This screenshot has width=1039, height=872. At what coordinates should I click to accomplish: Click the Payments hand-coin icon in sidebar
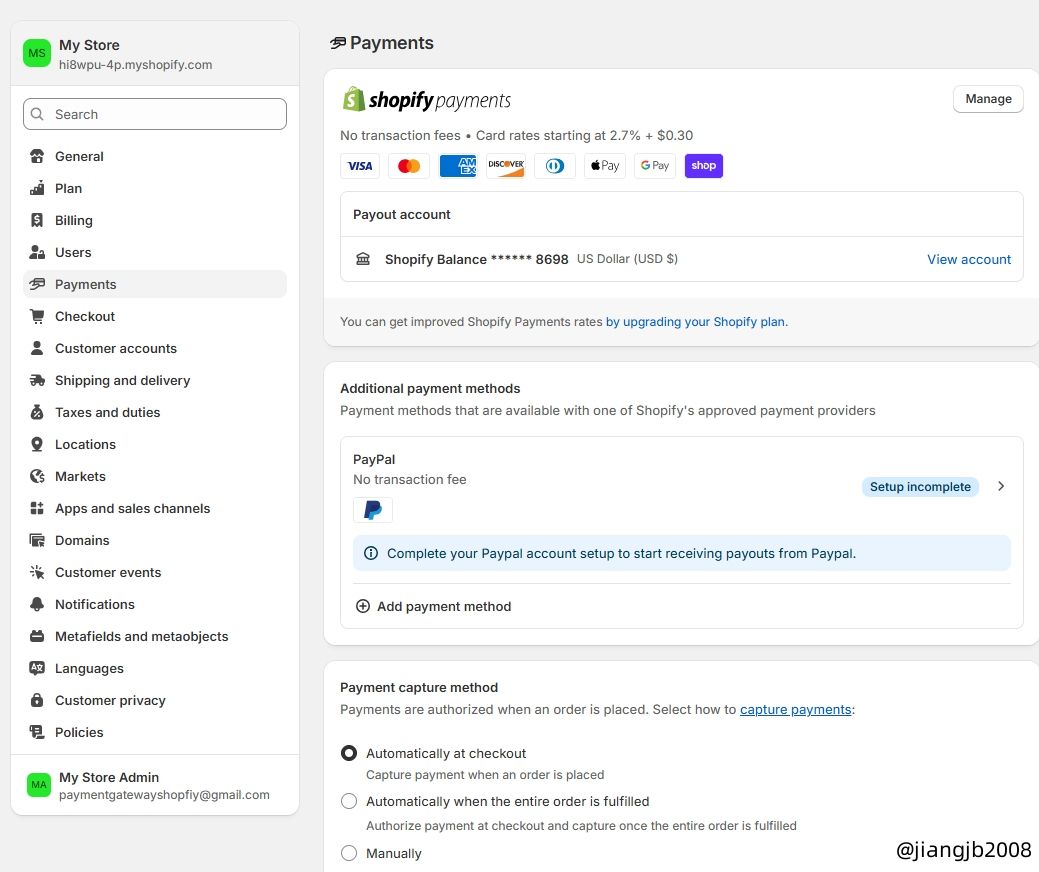37,284
